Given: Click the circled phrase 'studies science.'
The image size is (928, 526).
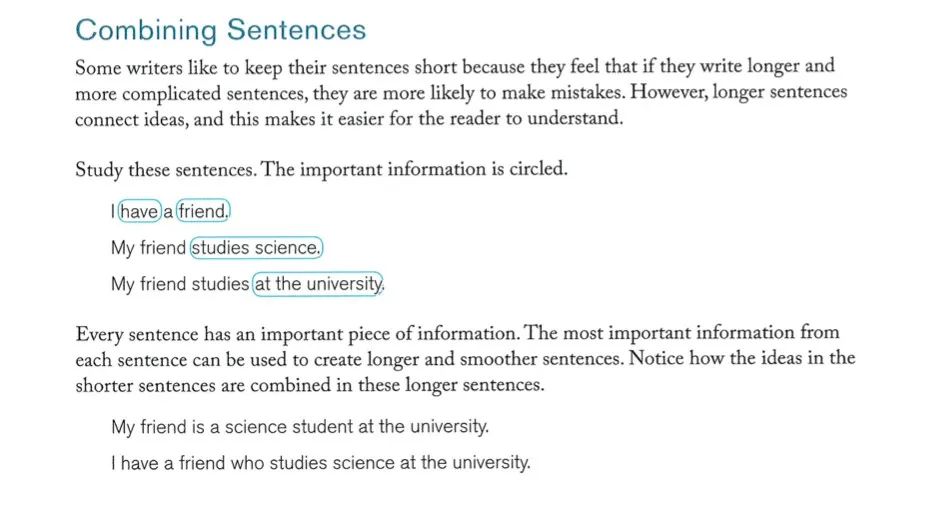Looking at the screenshot, I should (256, 247).
